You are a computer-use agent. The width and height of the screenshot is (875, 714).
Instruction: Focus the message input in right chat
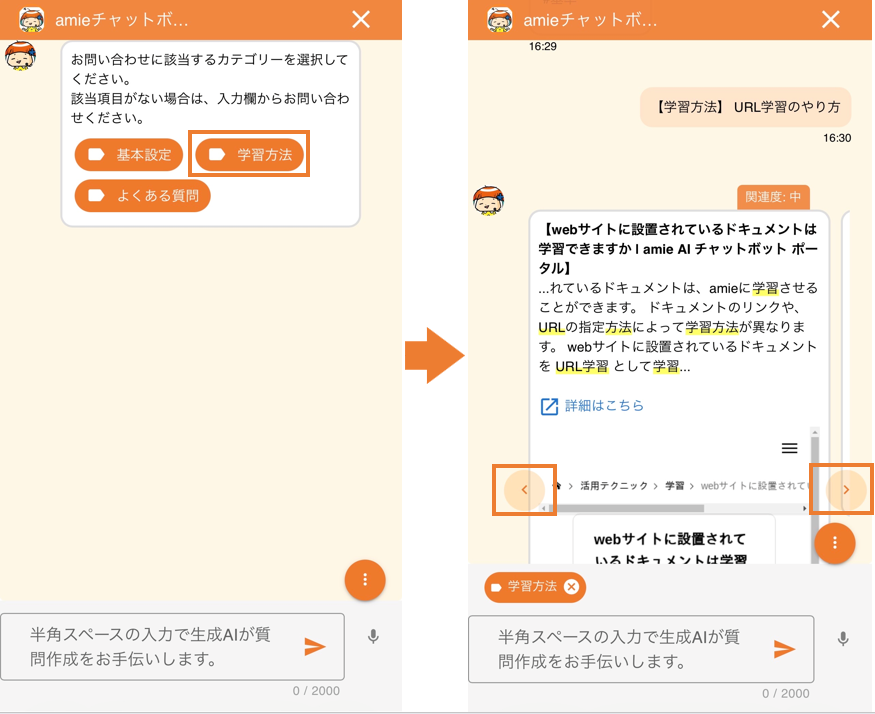[x=628, y=649]
